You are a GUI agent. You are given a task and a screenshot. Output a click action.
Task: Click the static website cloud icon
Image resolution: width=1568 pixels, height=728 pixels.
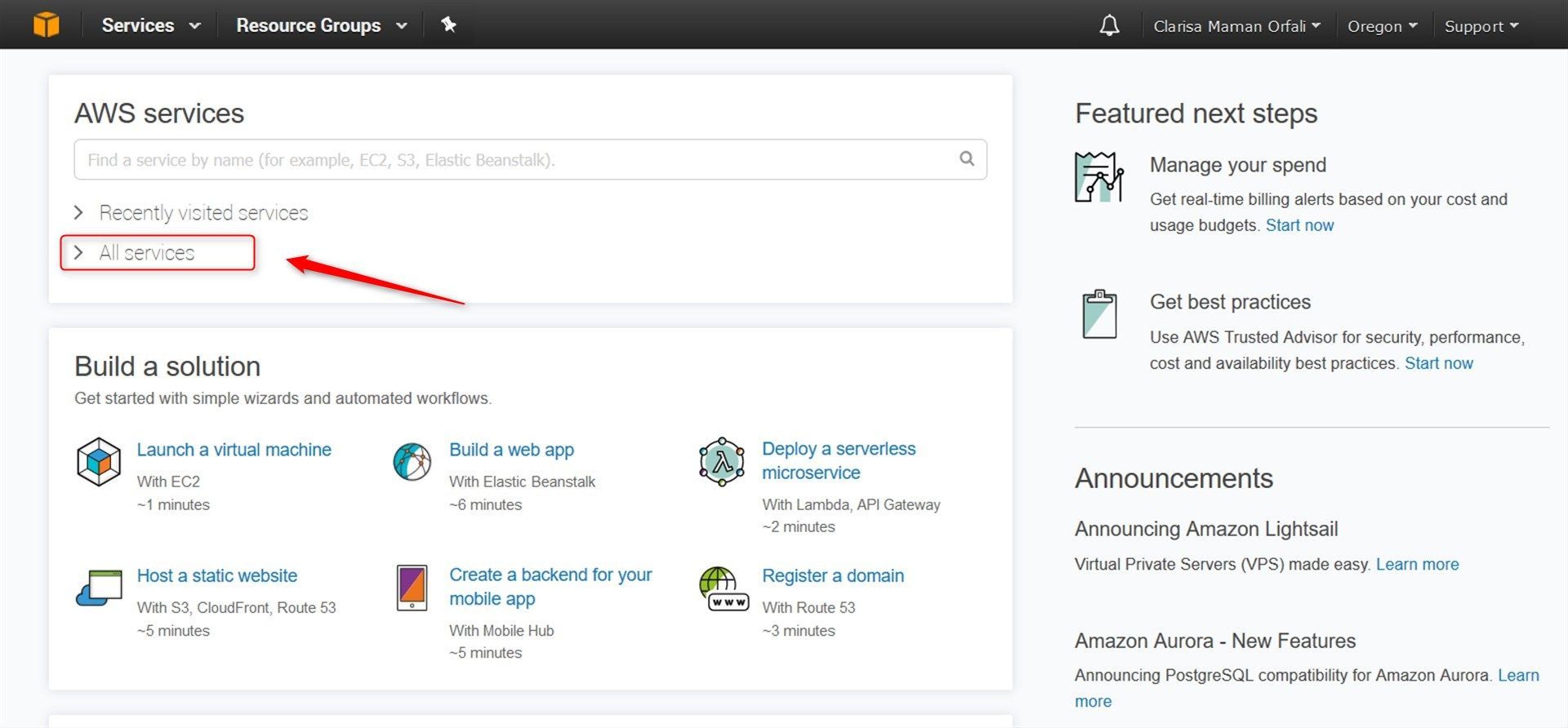click(99, 588)
